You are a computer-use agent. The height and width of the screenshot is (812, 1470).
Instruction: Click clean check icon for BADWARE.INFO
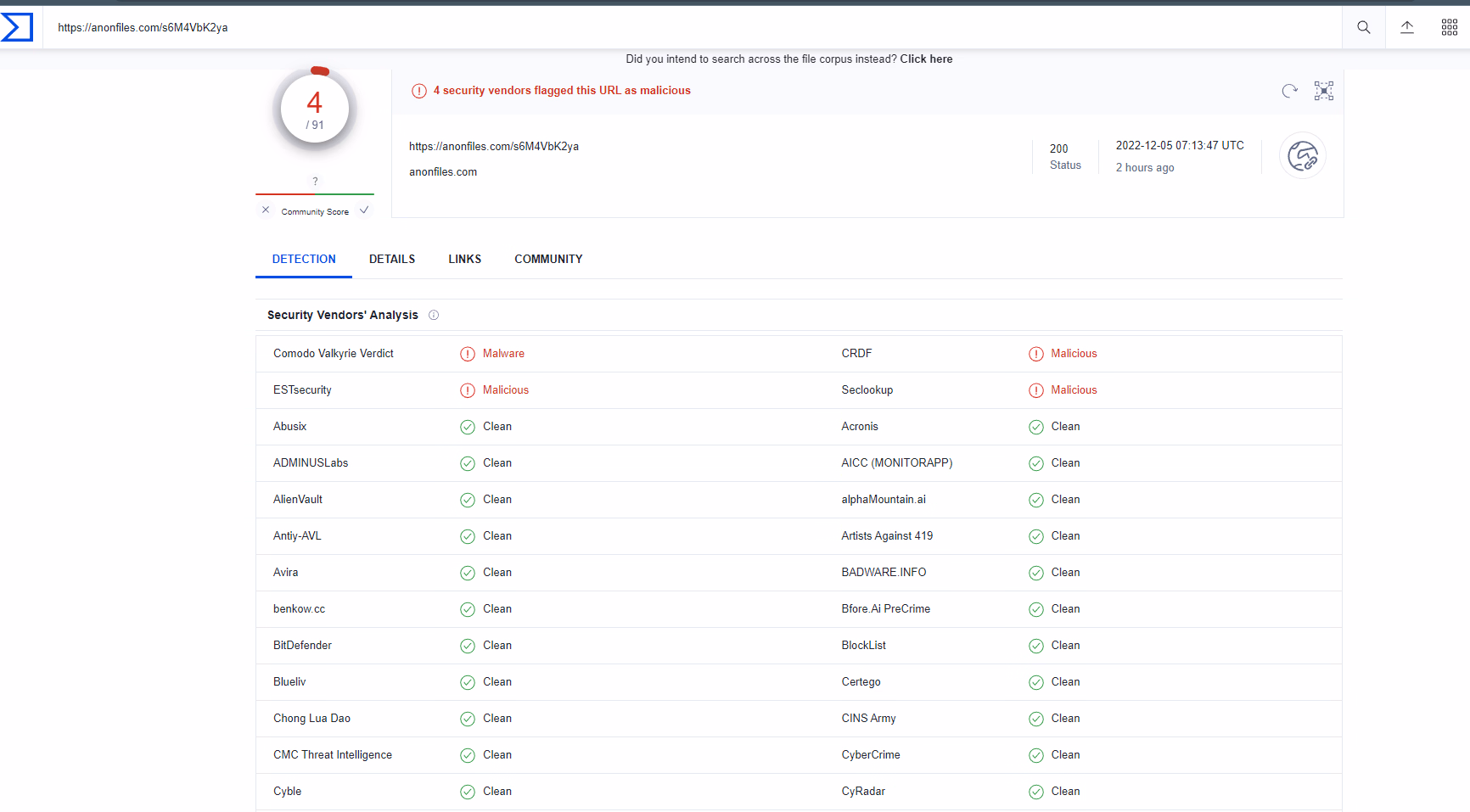[1036, 573]
